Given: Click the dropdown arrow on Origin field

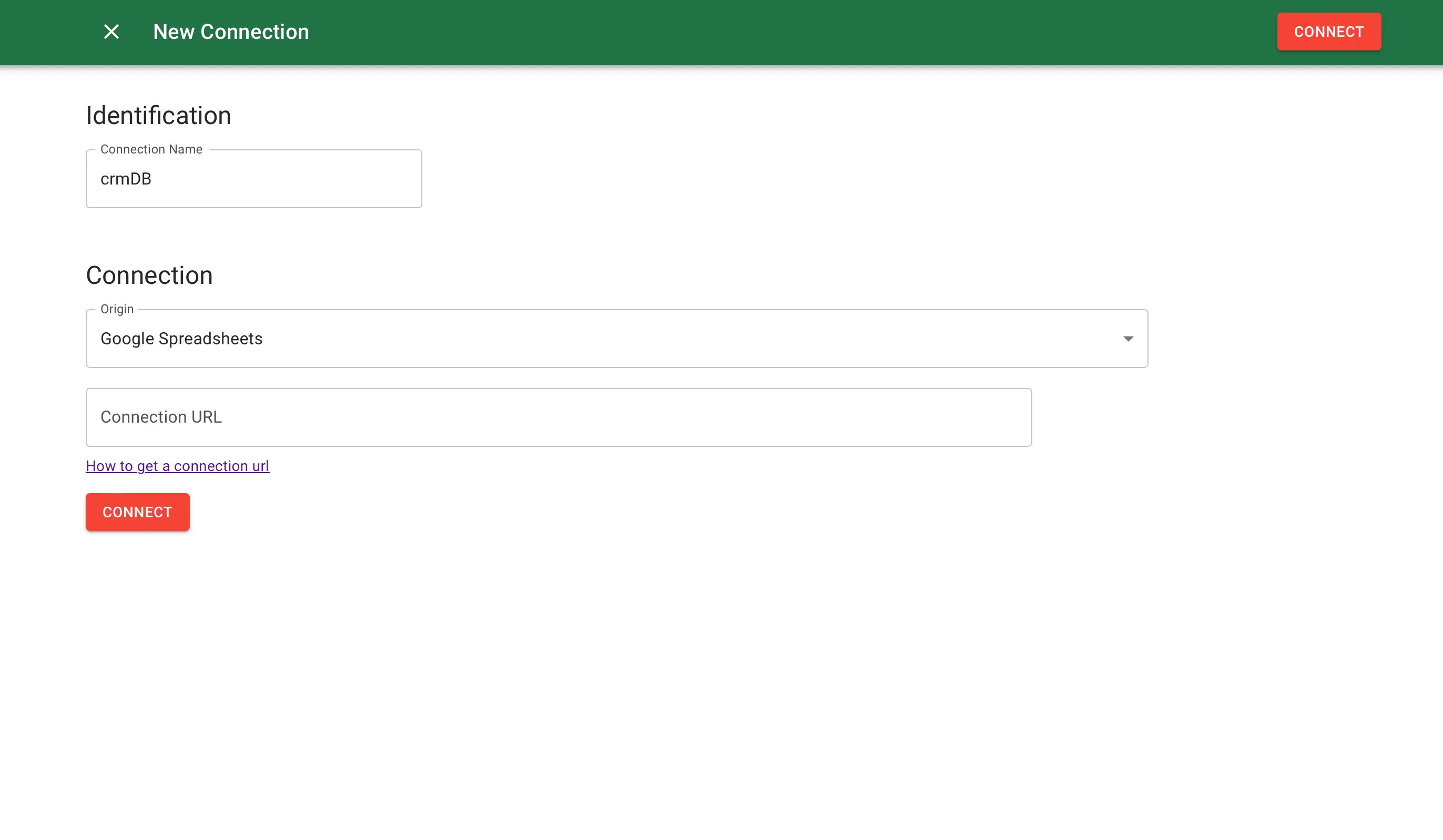Looking at the screenshot, I should click(1127, 338).
